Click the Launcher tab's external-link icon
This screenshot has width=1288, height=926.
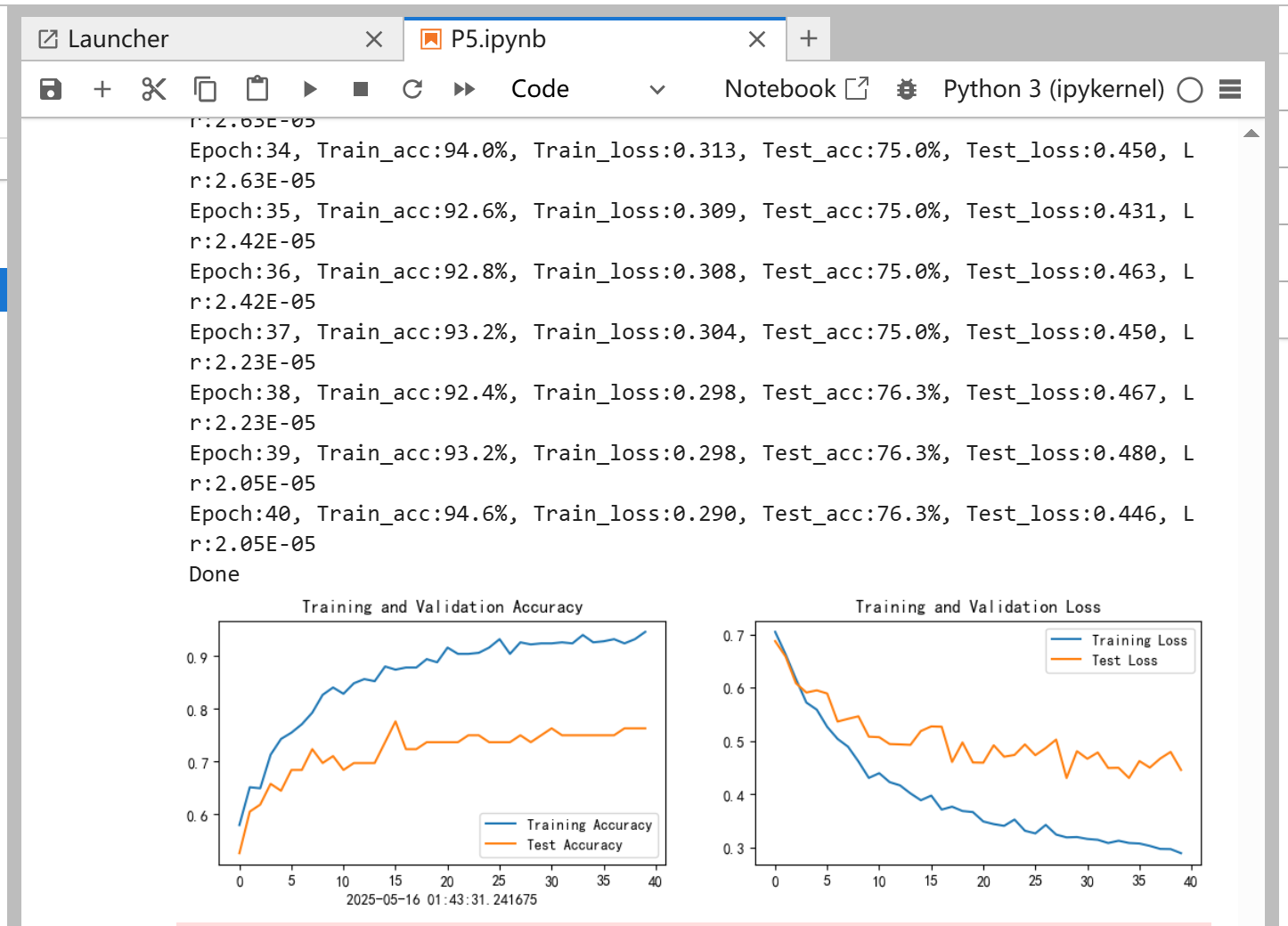click(48, 39)
